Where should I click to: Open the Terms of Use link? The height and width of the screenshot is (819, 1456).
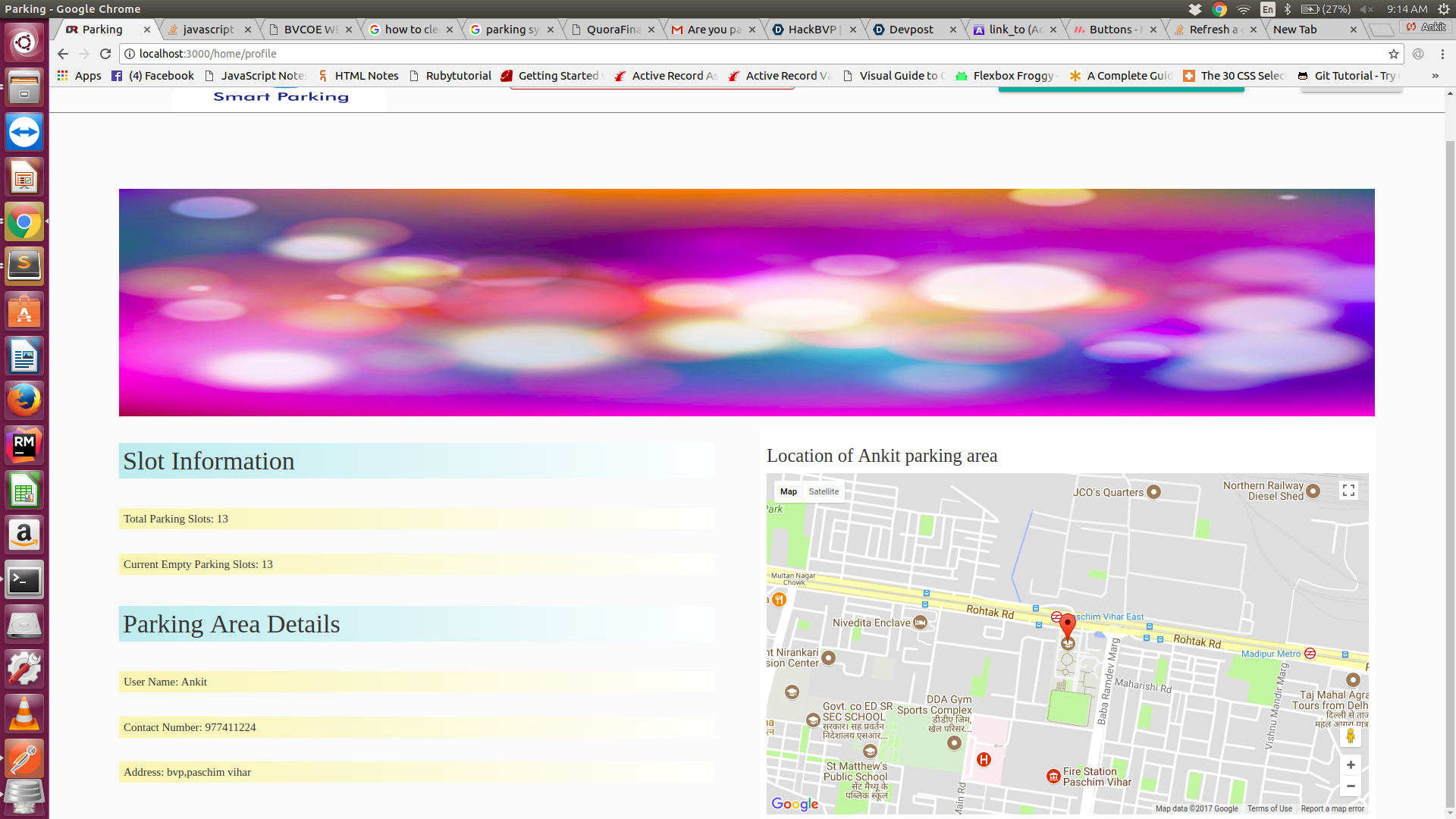(1269, 808)
